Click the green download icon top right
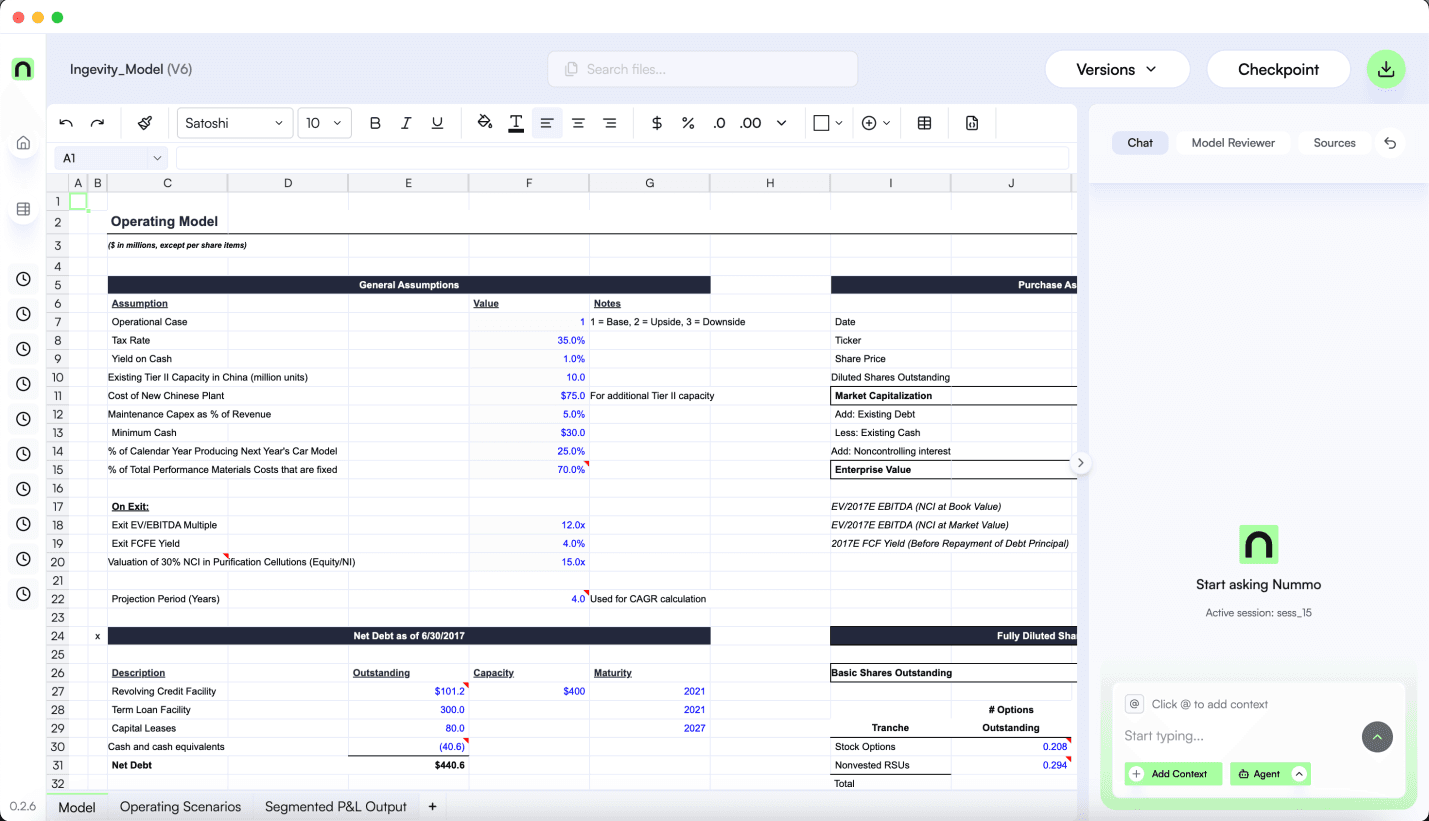Image resolution: width=1429 pixels, height=821 pixels. (x=1386, y=70)
